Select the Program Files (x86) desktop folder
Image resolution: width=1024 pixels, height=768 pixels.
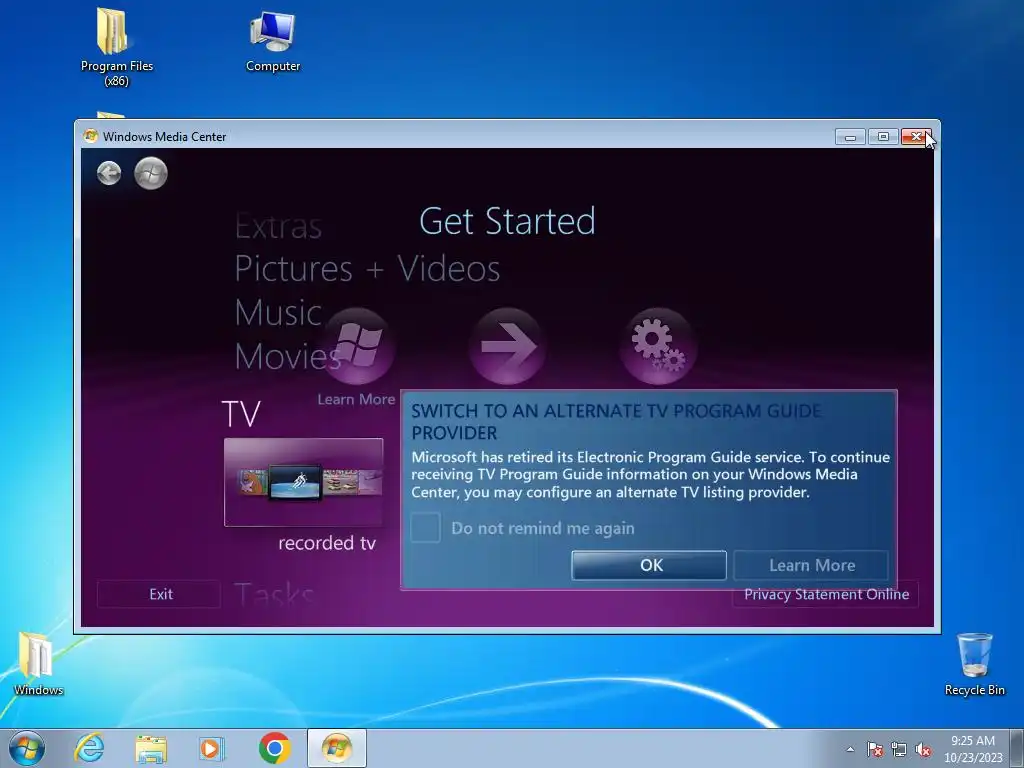pyautogui.click(x=116, y=47)
